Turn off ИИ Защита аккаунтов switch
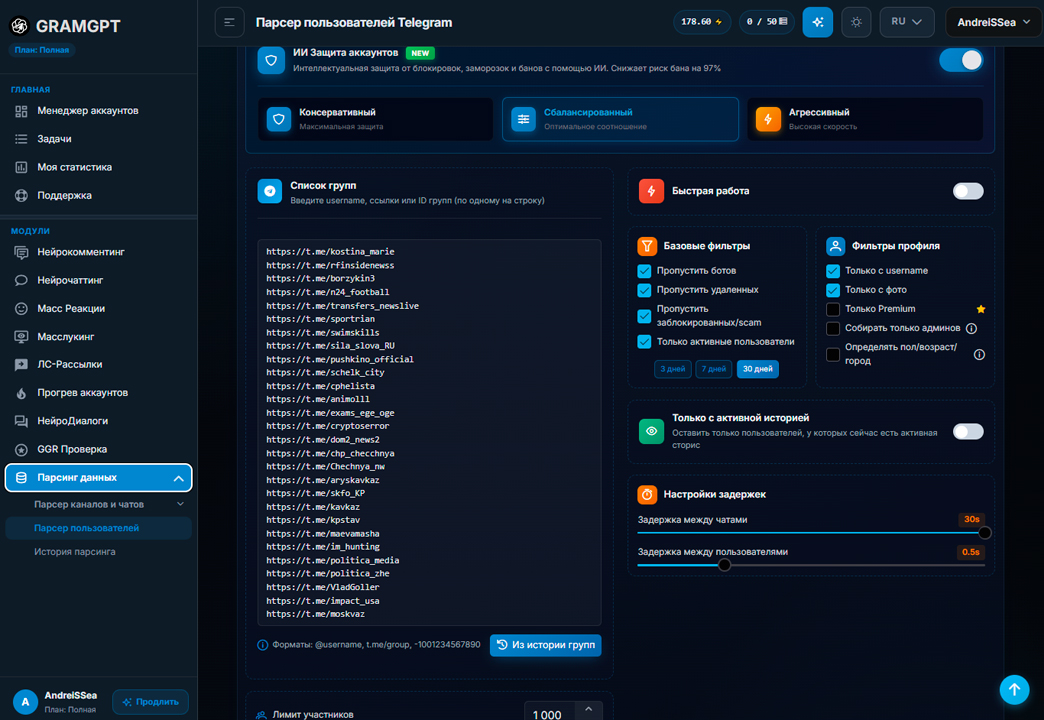Viewport: 1044px width, 720px height. (961, 60)
